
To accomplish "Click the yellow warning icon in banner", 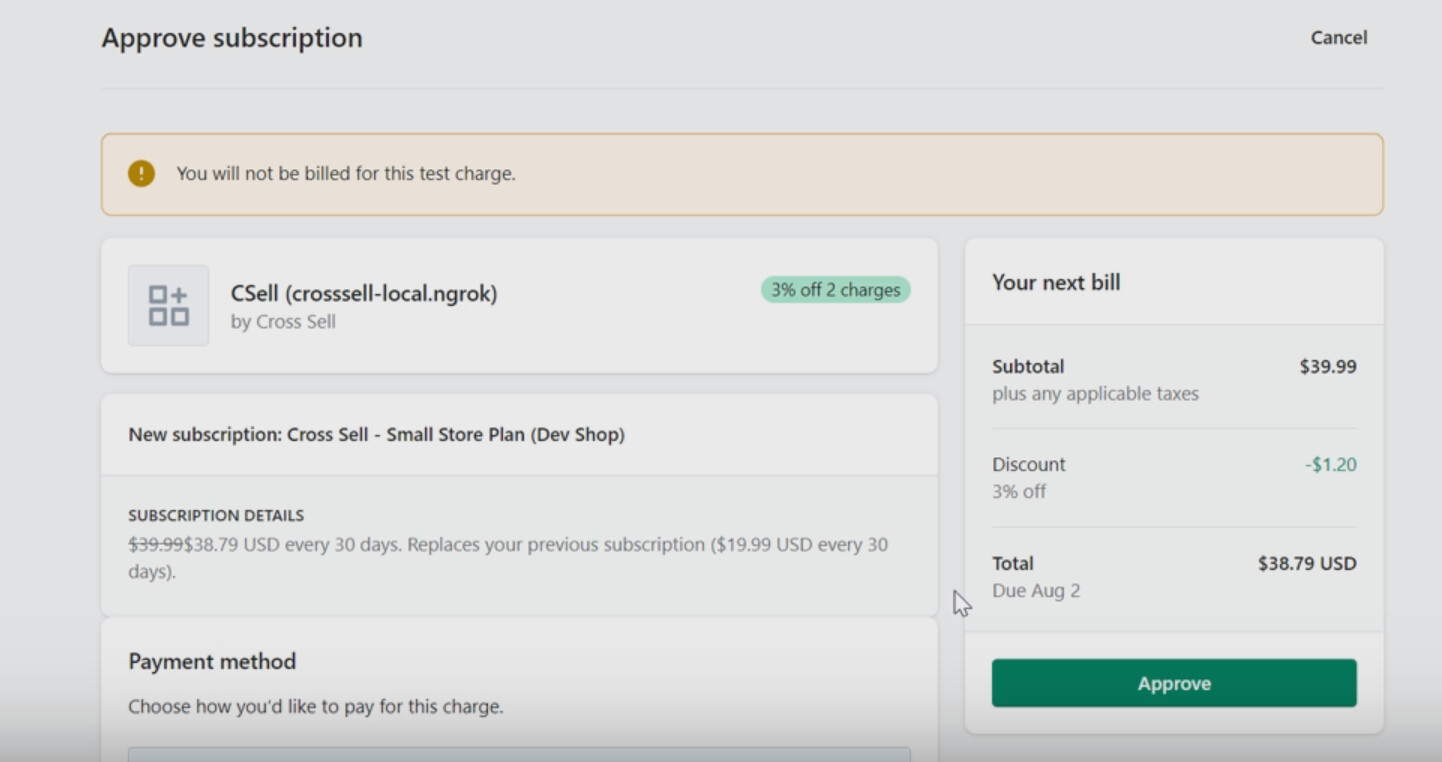I will (141, 173).
